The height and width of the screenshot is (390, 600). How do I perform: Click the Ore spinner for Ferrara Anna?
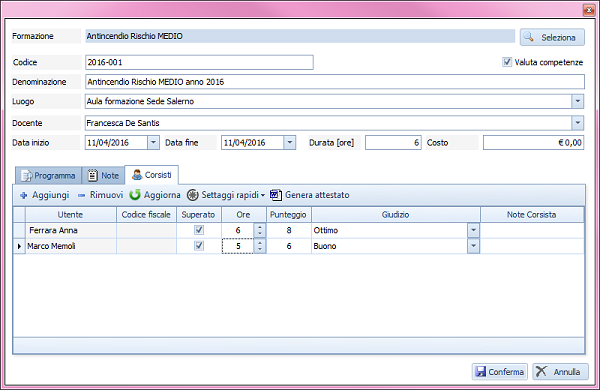[x=260, y=230]
